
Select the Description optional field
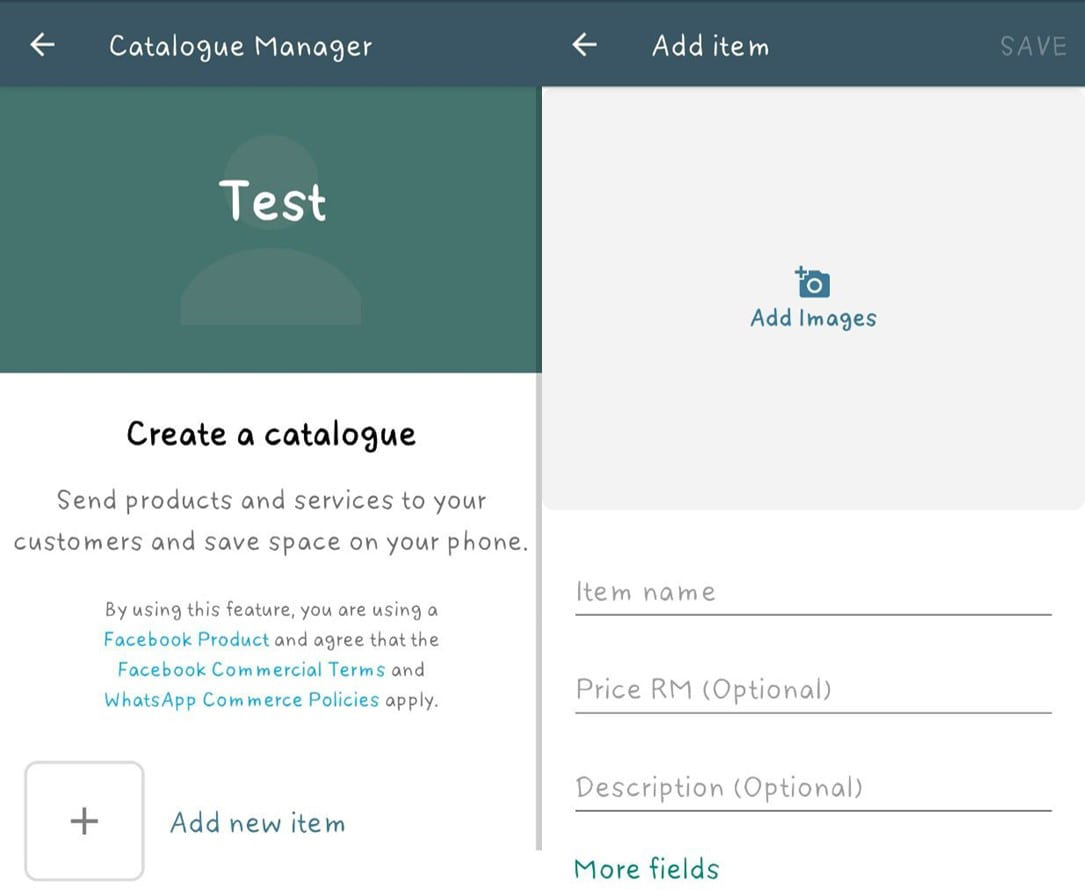coord(812,788)
